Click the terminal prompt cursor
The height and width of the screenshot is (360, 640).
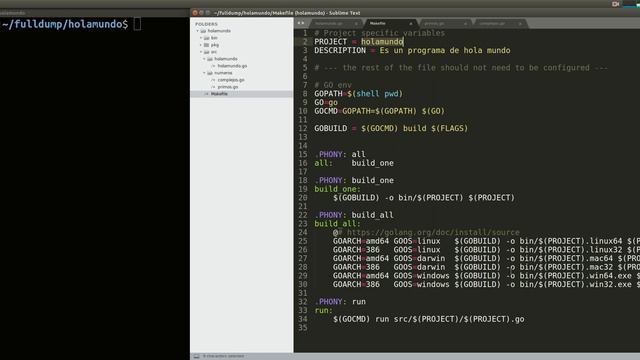(137, 24)
